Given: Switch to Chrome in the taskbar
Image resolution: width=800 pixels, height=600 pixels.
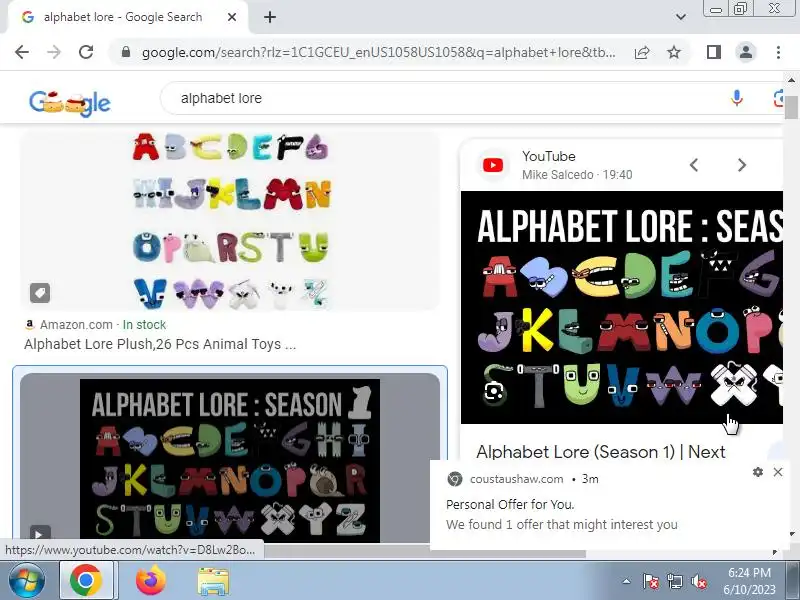Looking at the screenshot, I should (86, 581).
